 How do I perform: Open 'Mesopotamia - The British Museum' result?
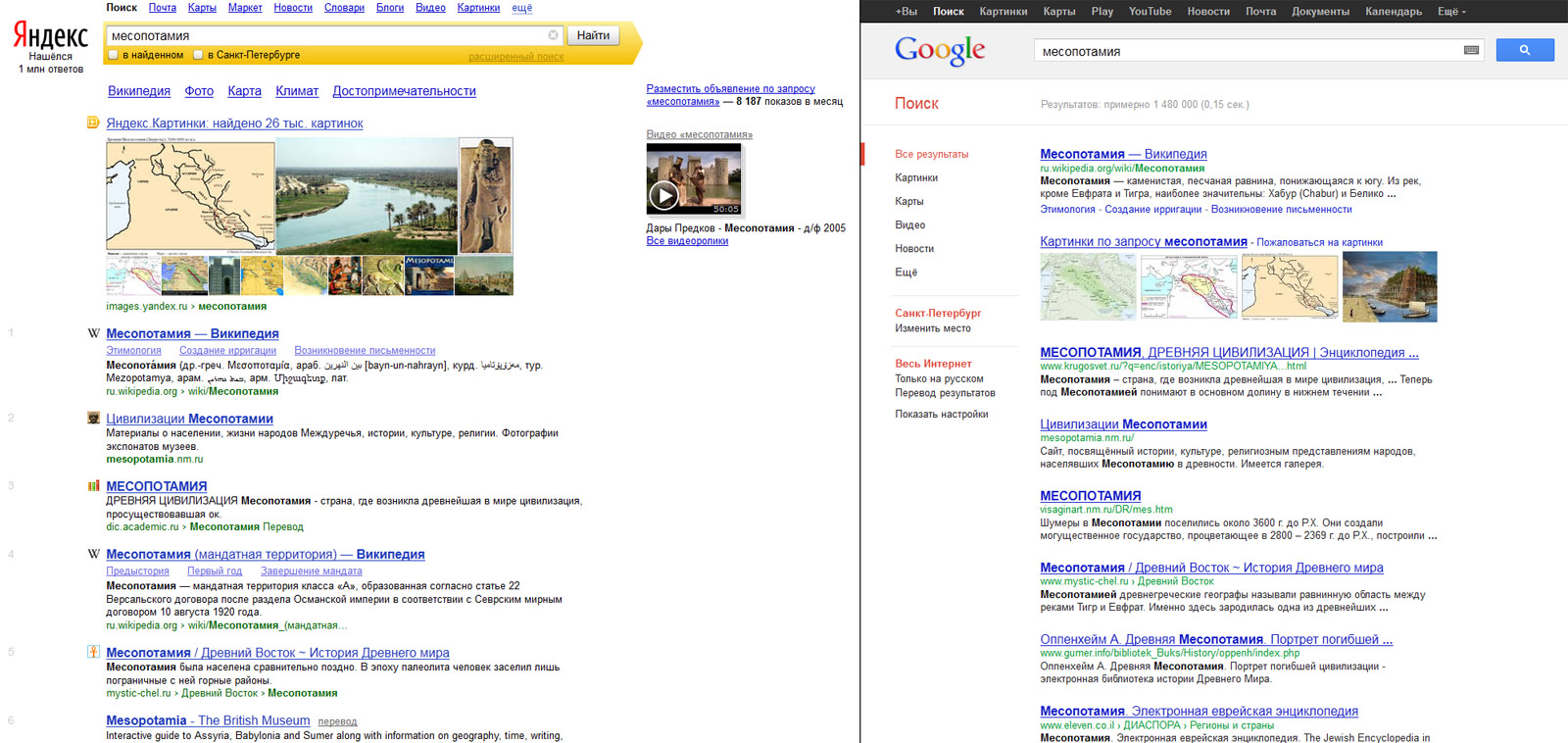[x=208, y=720]
